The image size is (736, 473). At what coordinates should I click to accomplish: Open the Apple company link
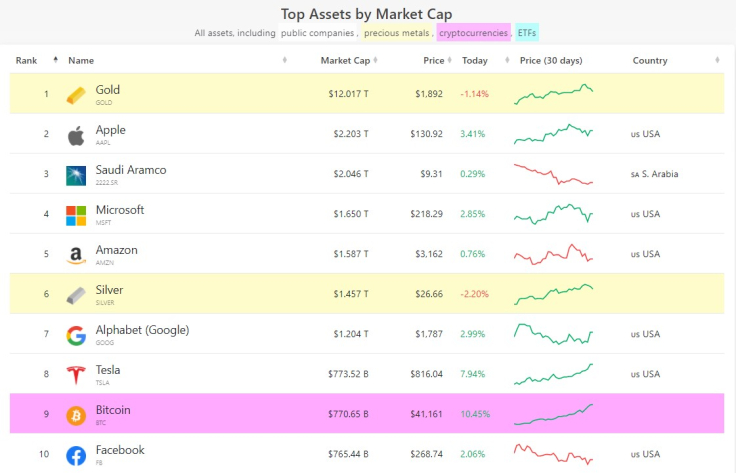pyautogui.click(x=110, y=130)
